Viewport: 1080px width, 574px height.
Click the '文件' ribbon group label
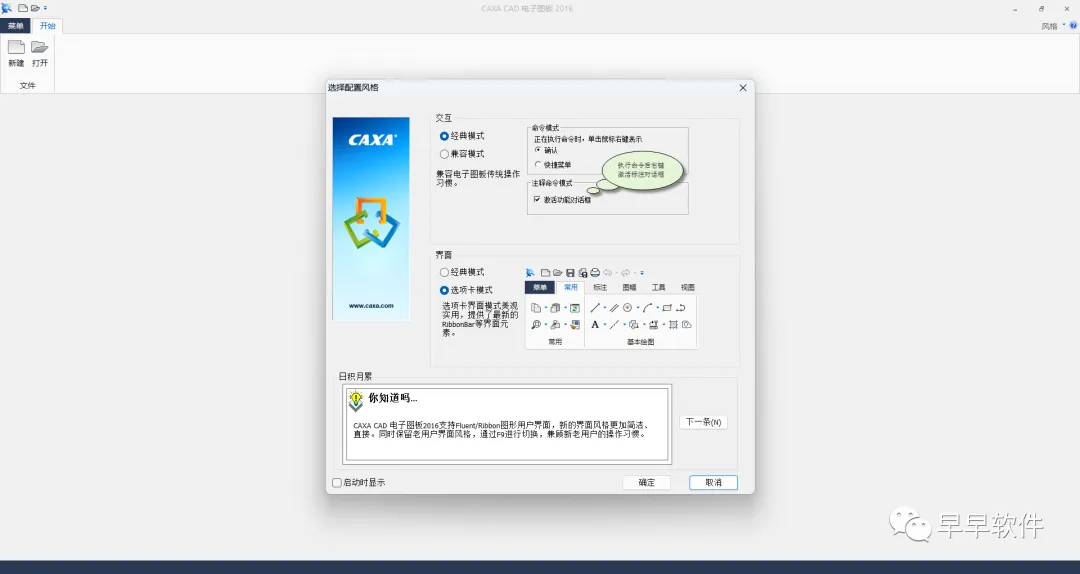click(x=28, y=85)
